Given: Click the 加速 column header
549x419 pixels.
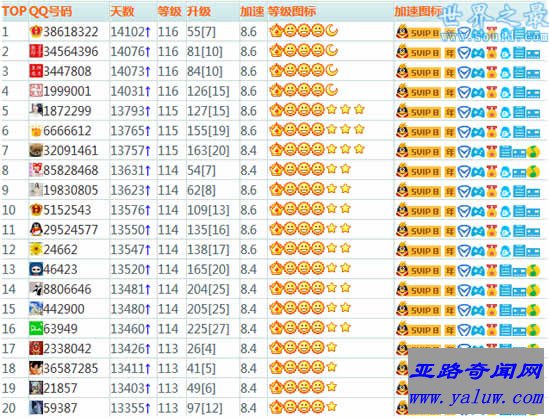Looking at the screenshot, I should [252, 12].
